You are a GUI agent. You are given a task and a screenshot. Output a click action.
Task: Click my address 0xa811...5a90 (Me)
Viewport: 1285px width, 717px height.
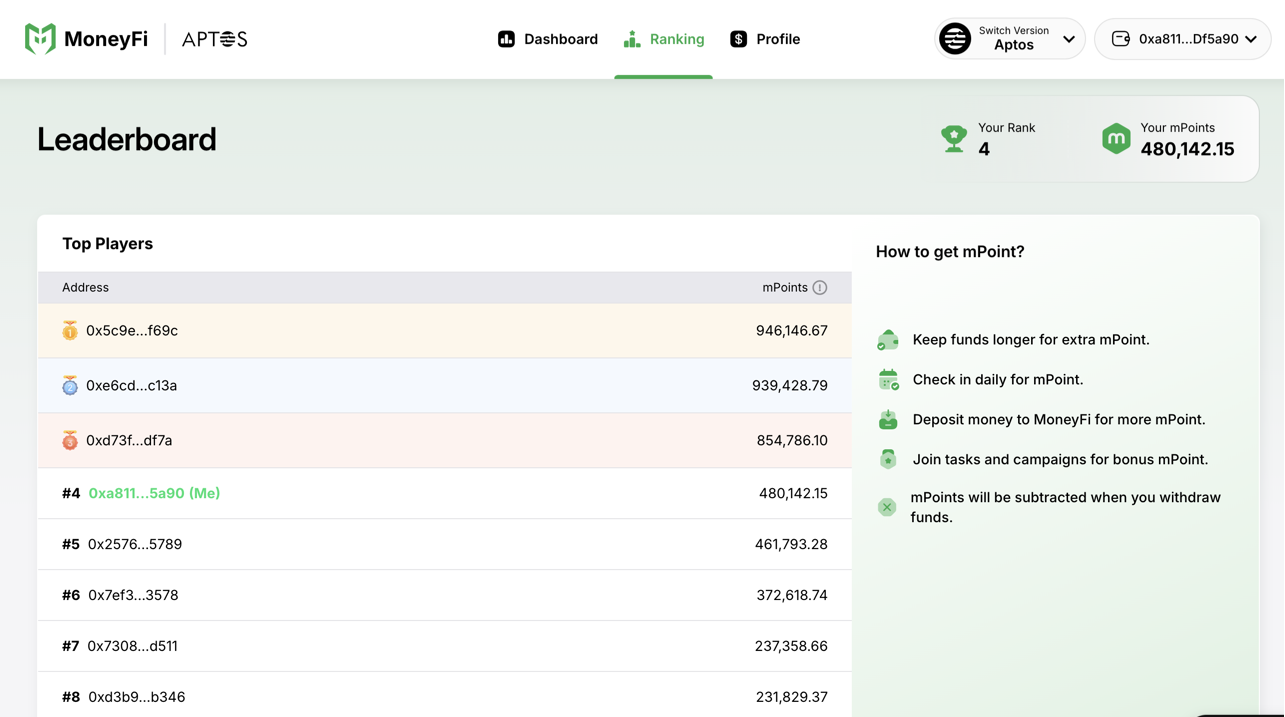click(154, 493)
